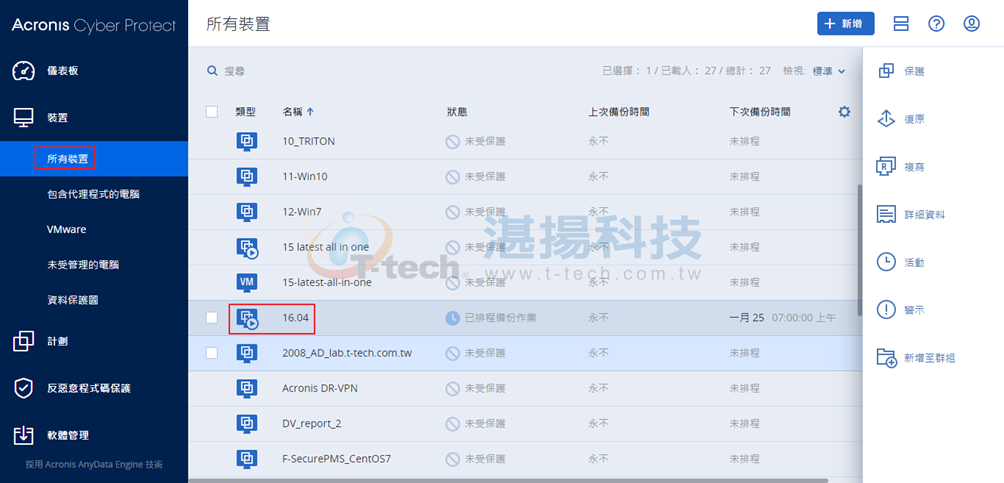
Task: Click the Status (狀態) column header
Action: point(457,112)
